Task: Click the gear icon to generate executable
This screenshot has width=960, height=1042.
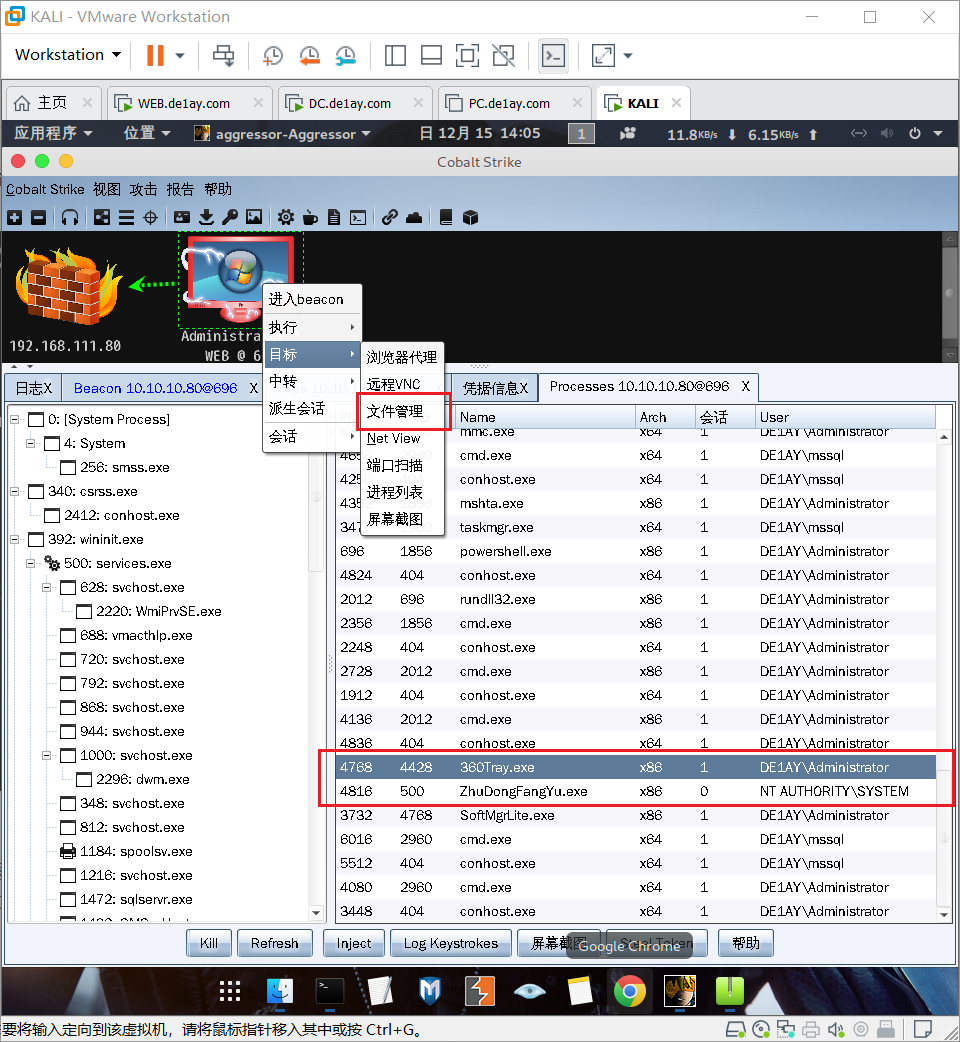Action: [286, 217]
